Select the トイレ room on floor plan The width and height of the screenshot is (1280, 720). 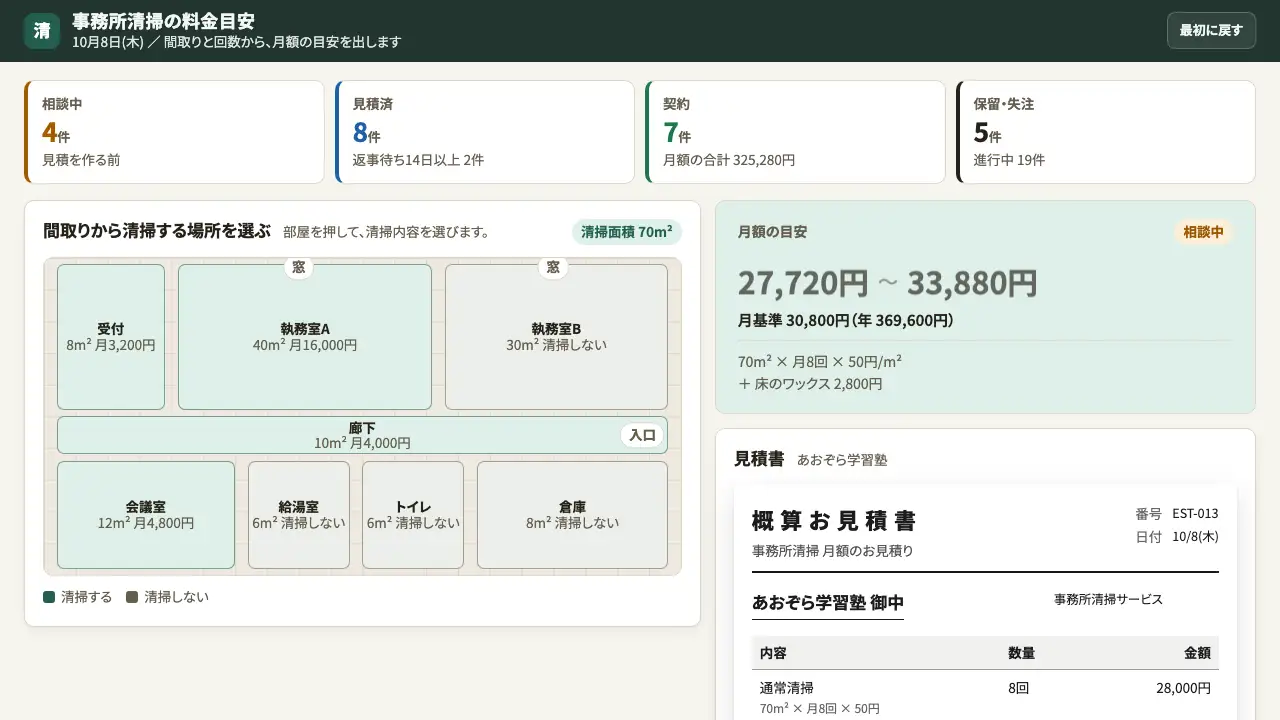(413, 515)
